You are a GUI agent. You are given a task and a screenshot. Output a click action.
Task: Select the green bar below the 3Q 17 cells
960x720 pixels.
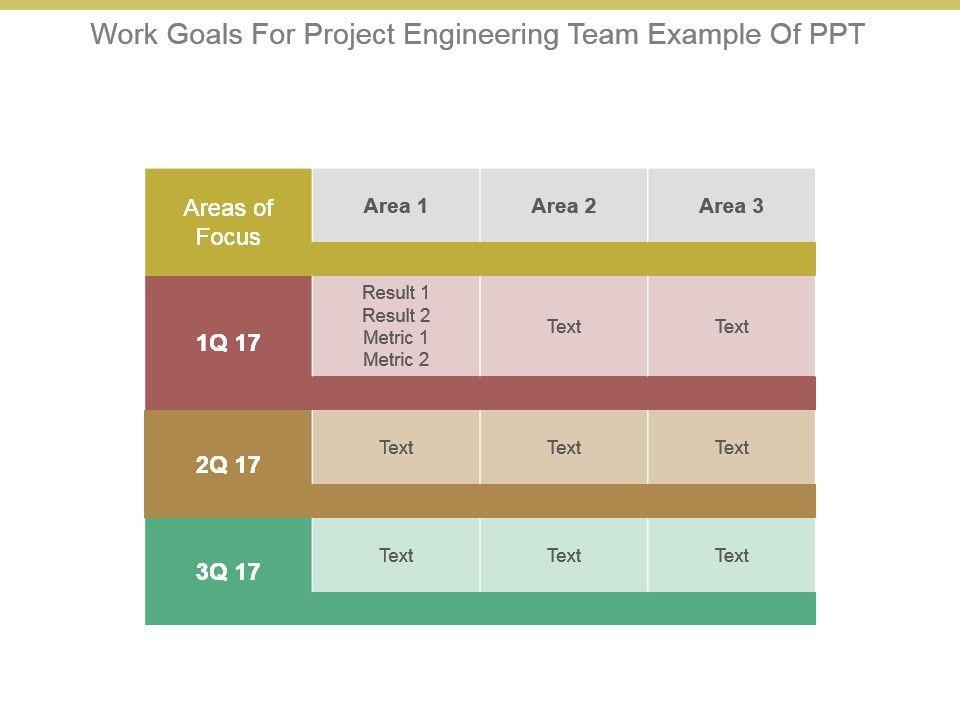coord(564,608)
